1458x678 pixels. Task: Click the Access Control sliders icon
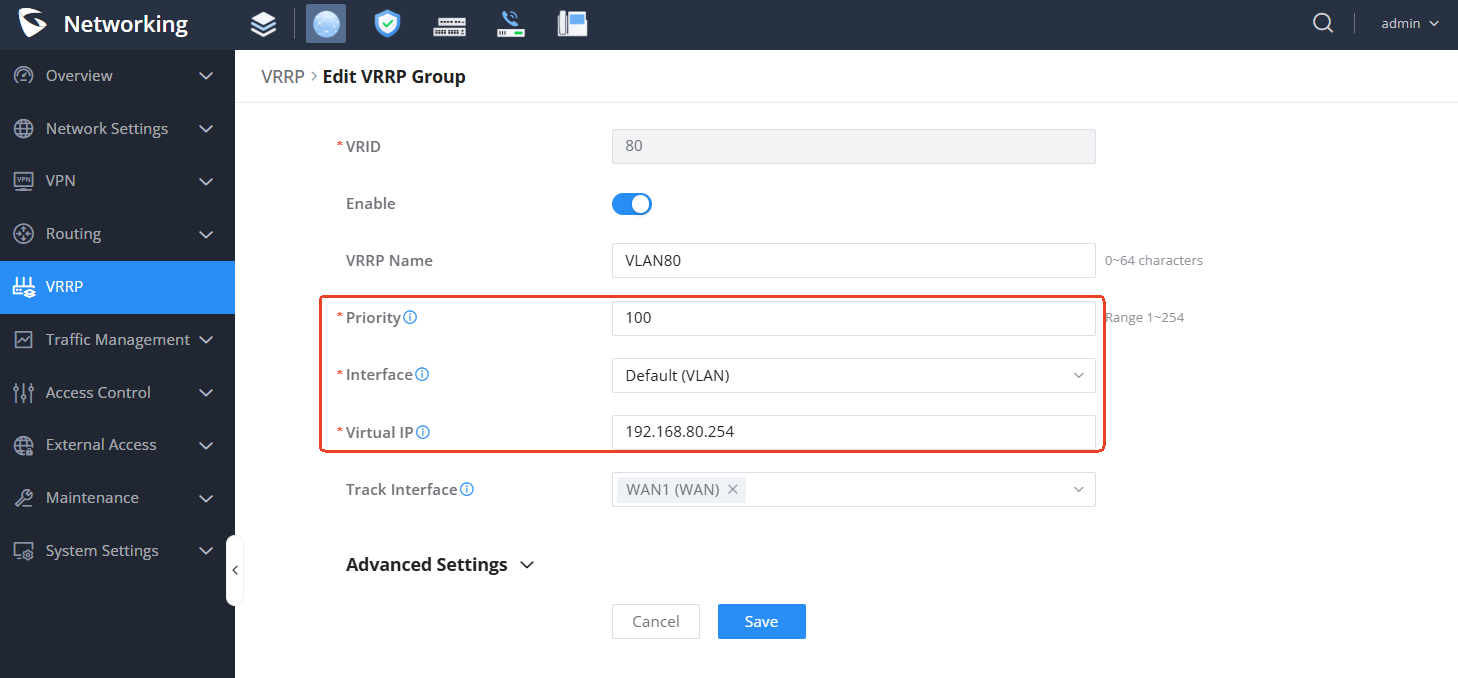click(23, 393)
